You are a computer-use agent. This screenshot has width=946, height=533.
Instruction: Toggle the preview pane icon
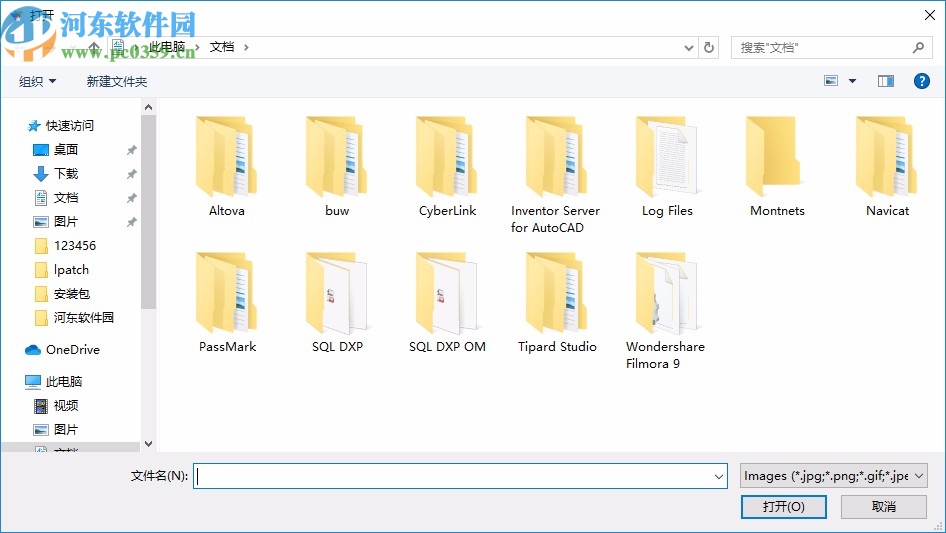pos(886,81)
